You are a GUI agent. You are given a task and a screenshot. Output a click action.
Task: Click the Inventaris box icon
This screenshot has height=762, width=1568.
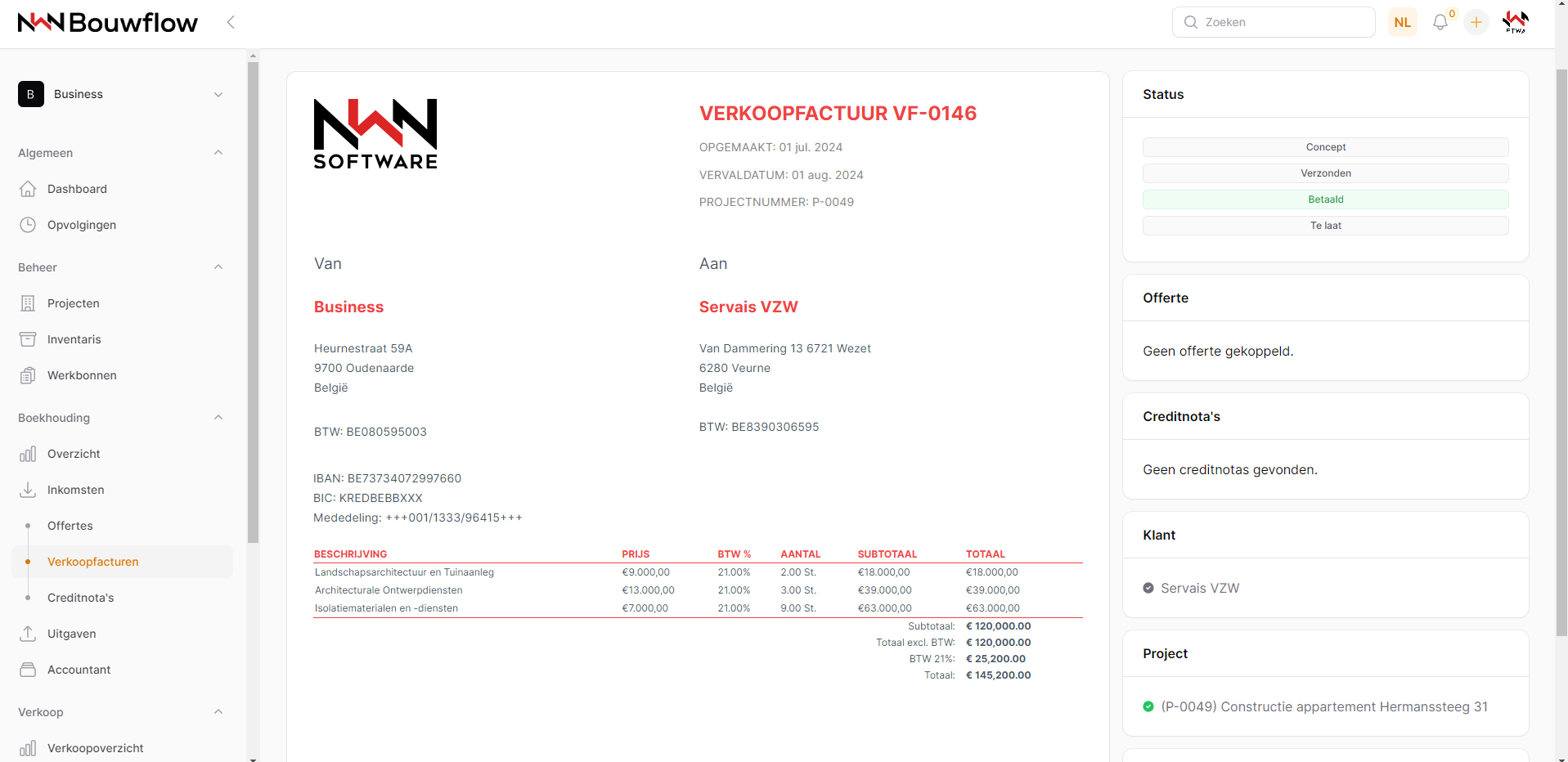click(28, 339)
